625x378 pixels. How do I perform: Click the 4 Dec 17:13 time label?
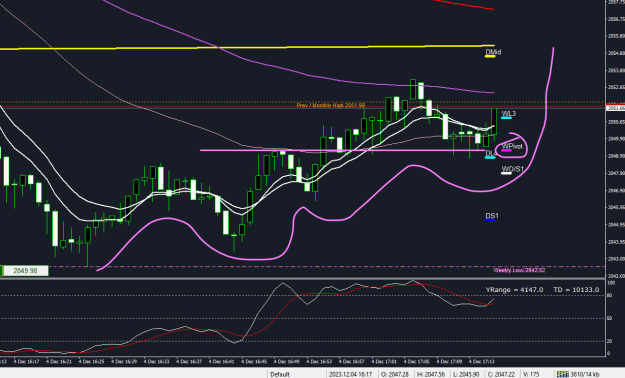[482, 362]
